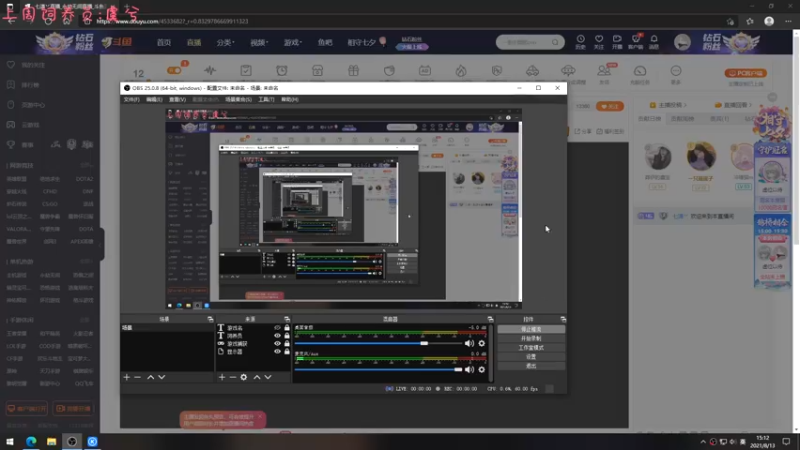The image size is (800, 450).
Task: Select the scene item in the Scenes list
Action: click(167, 328)
